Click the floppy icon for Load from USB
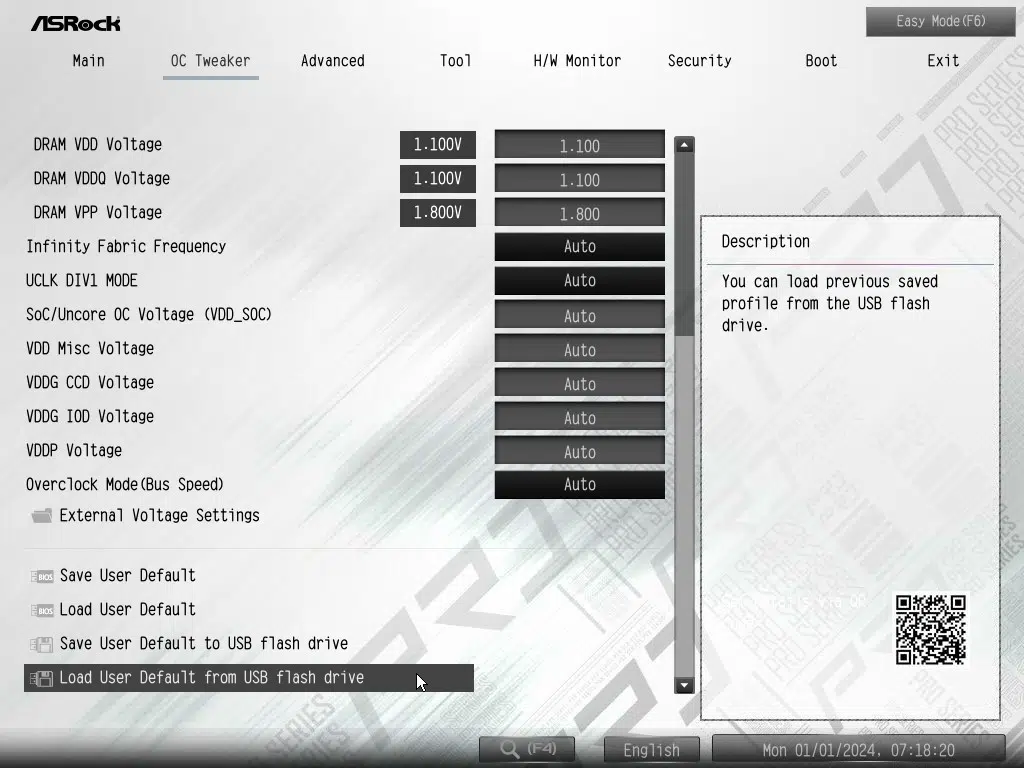Screen dimensions: 1024x768 42,678
